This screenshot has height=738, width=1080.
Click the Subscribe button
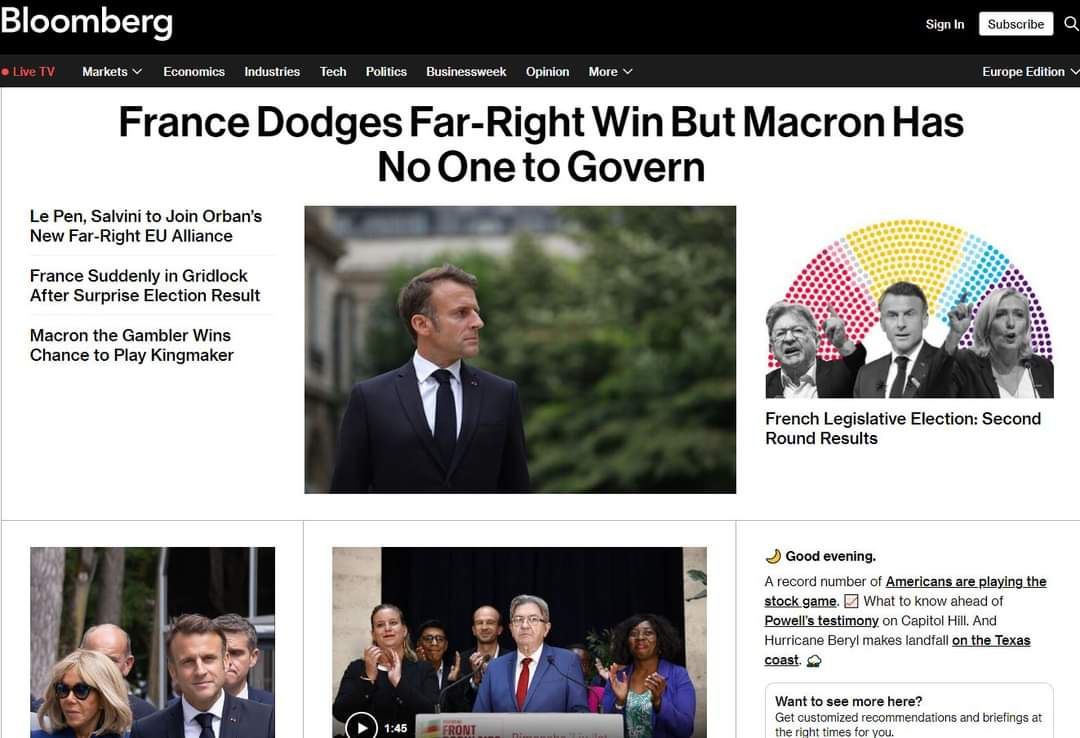(x=1015, y=24)
